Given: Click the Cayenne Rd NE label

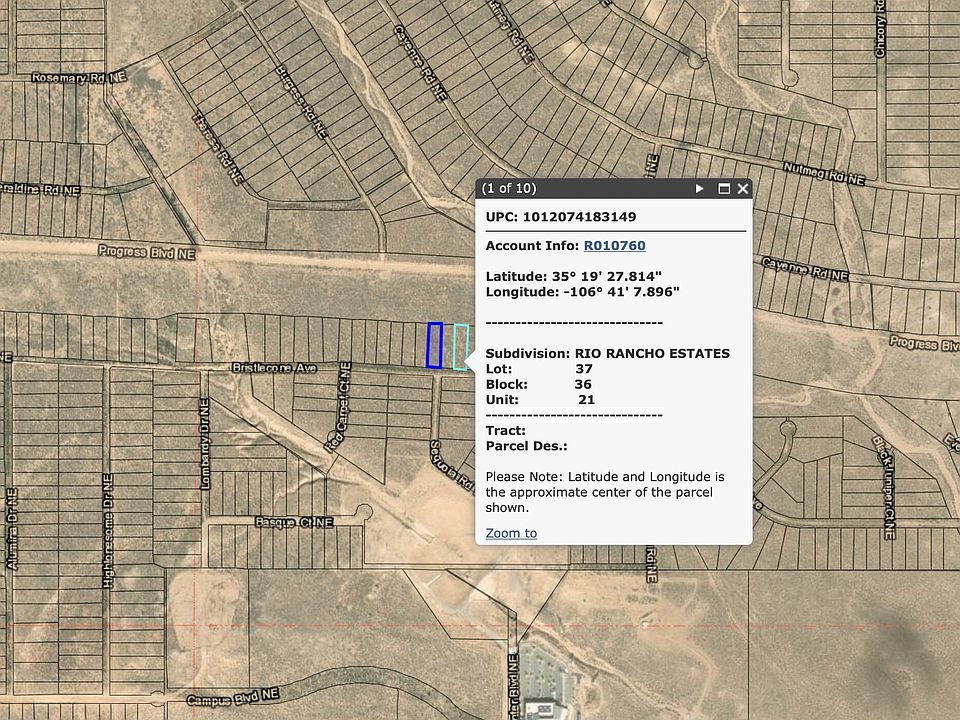Looking at the screenshot, I should tap(804, 267).
